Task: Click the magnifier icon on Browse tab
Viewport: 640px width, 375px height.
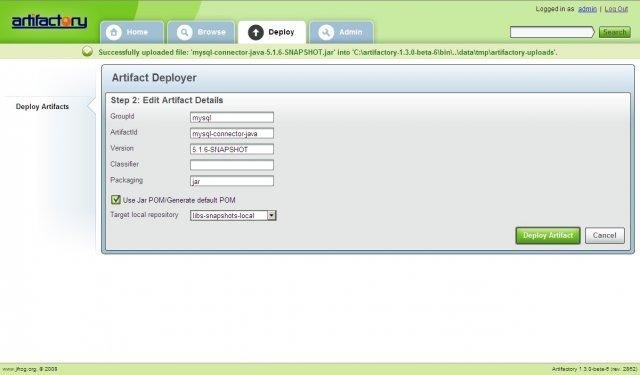Action: tap(184, 32)
